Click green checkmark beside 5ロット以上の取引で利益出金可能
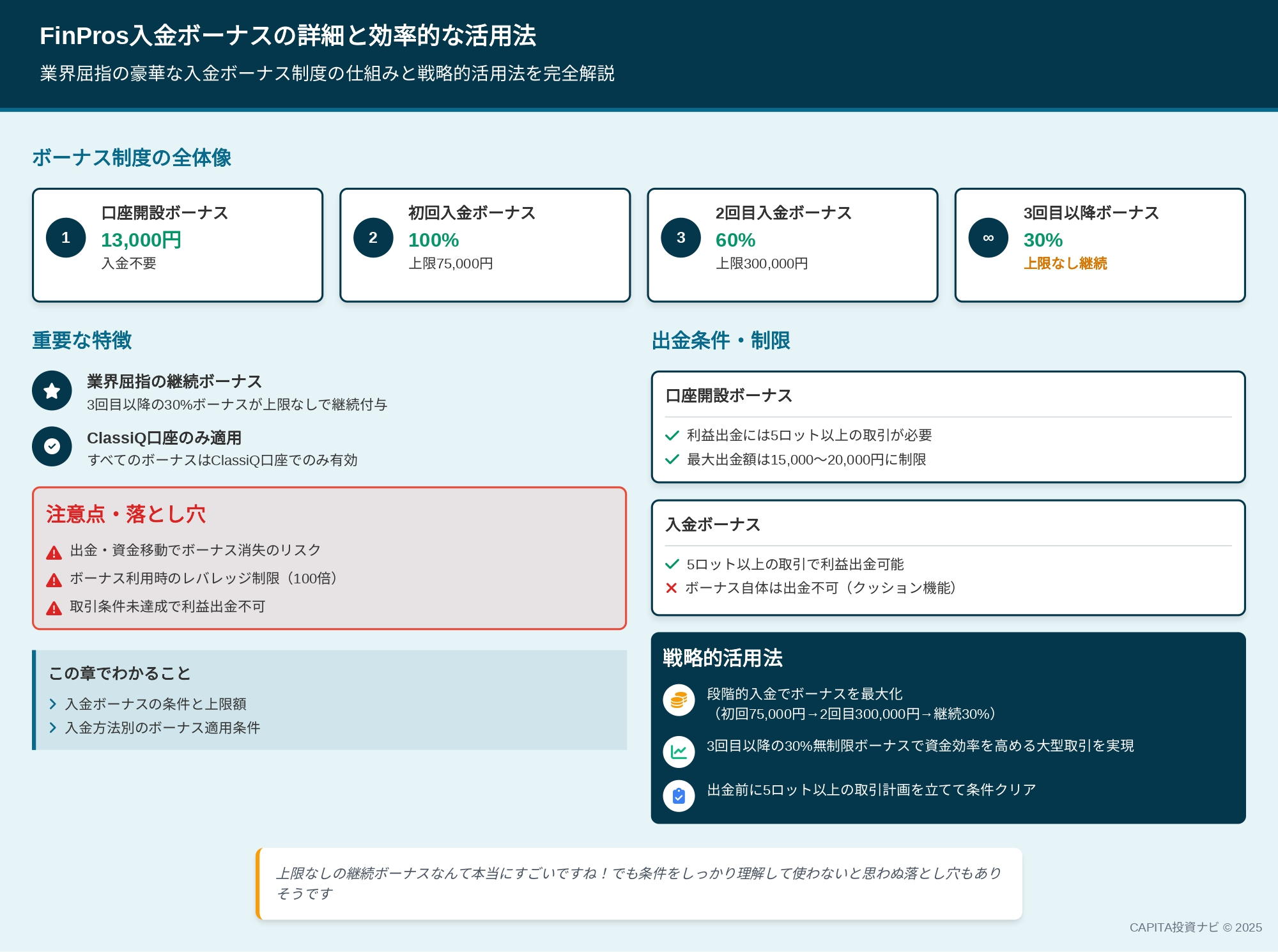Viewport: 1278px width, 952px height. coord(672,564)
